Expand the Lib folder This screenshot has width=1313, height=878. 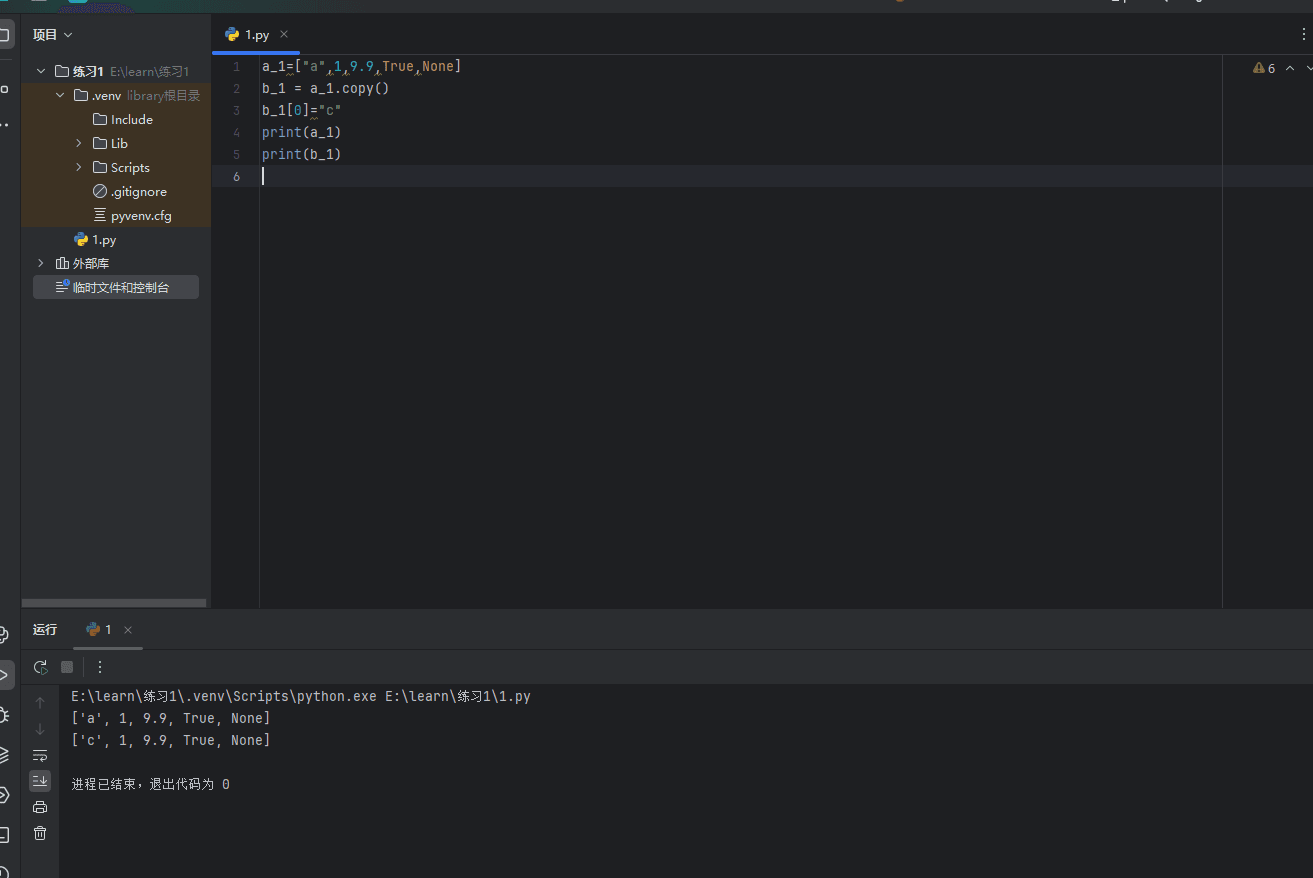tap(79, 144)
